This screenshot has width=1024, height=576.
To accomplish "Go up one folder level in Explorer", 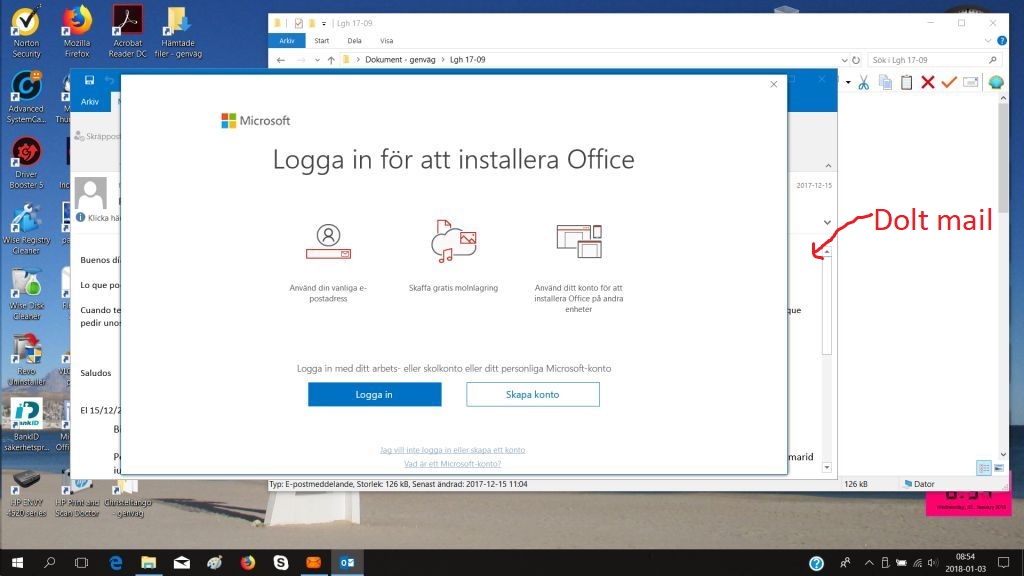I will (331, 60).
